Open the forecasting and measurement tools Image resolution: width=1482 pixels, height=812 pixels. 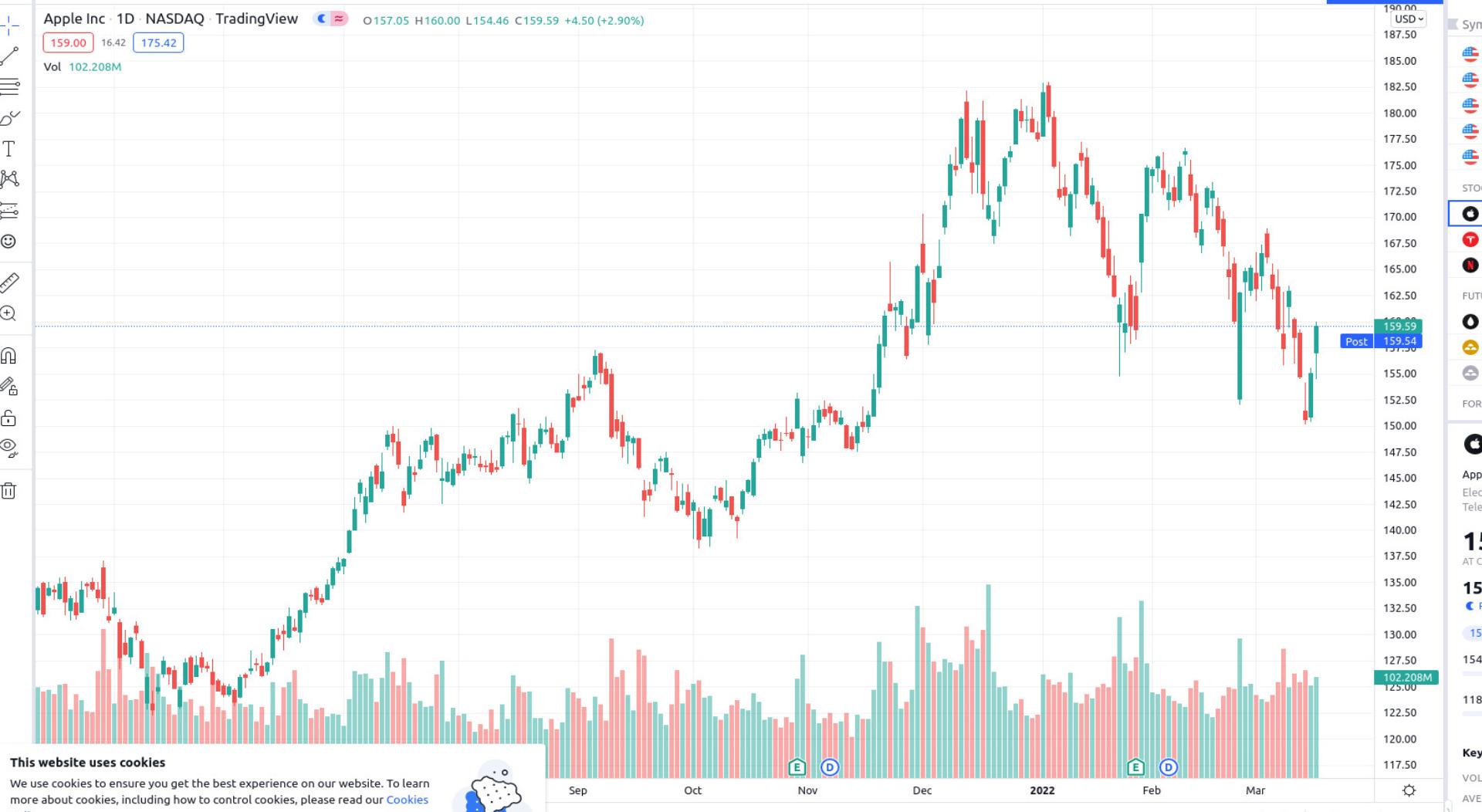[x=9, y=210]
